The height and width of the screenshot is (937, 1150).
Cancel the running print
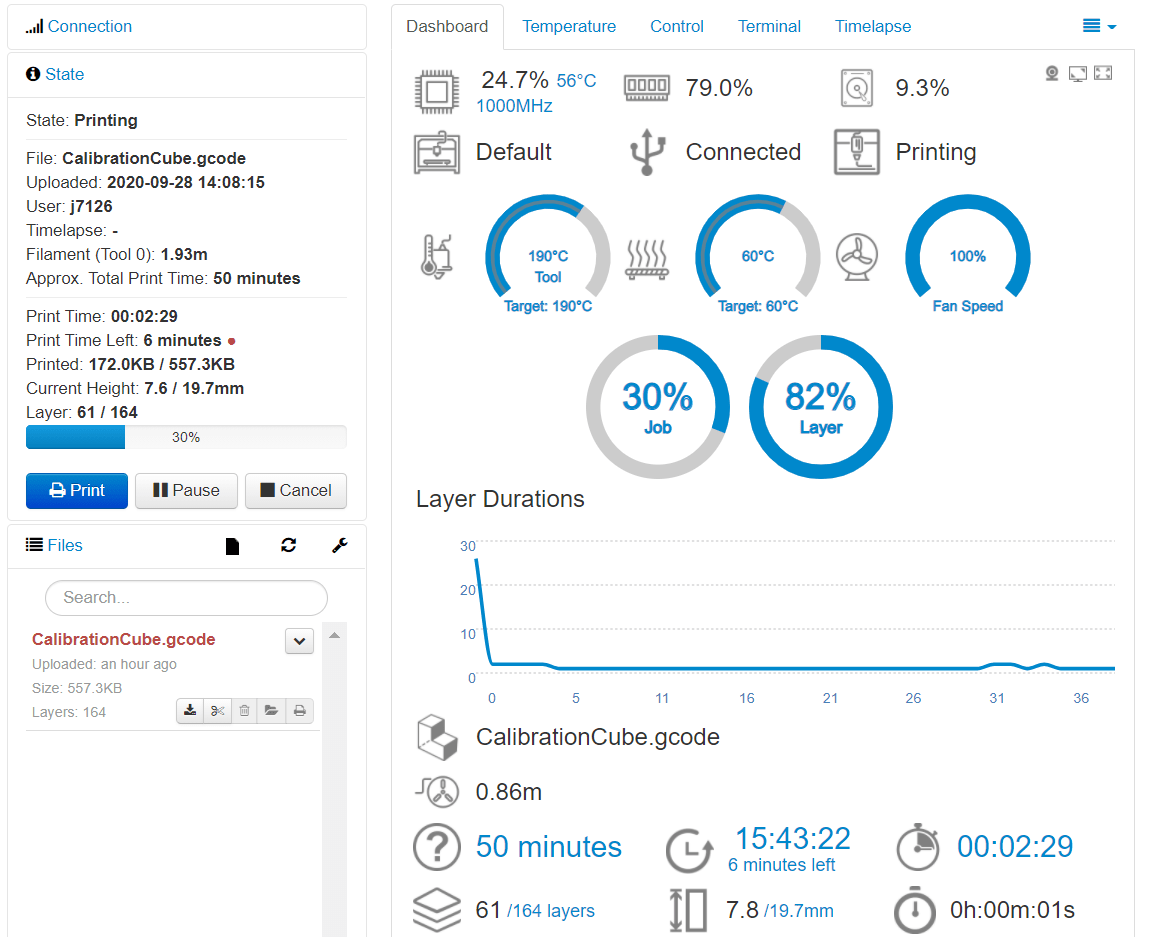(x=296, y=491)
